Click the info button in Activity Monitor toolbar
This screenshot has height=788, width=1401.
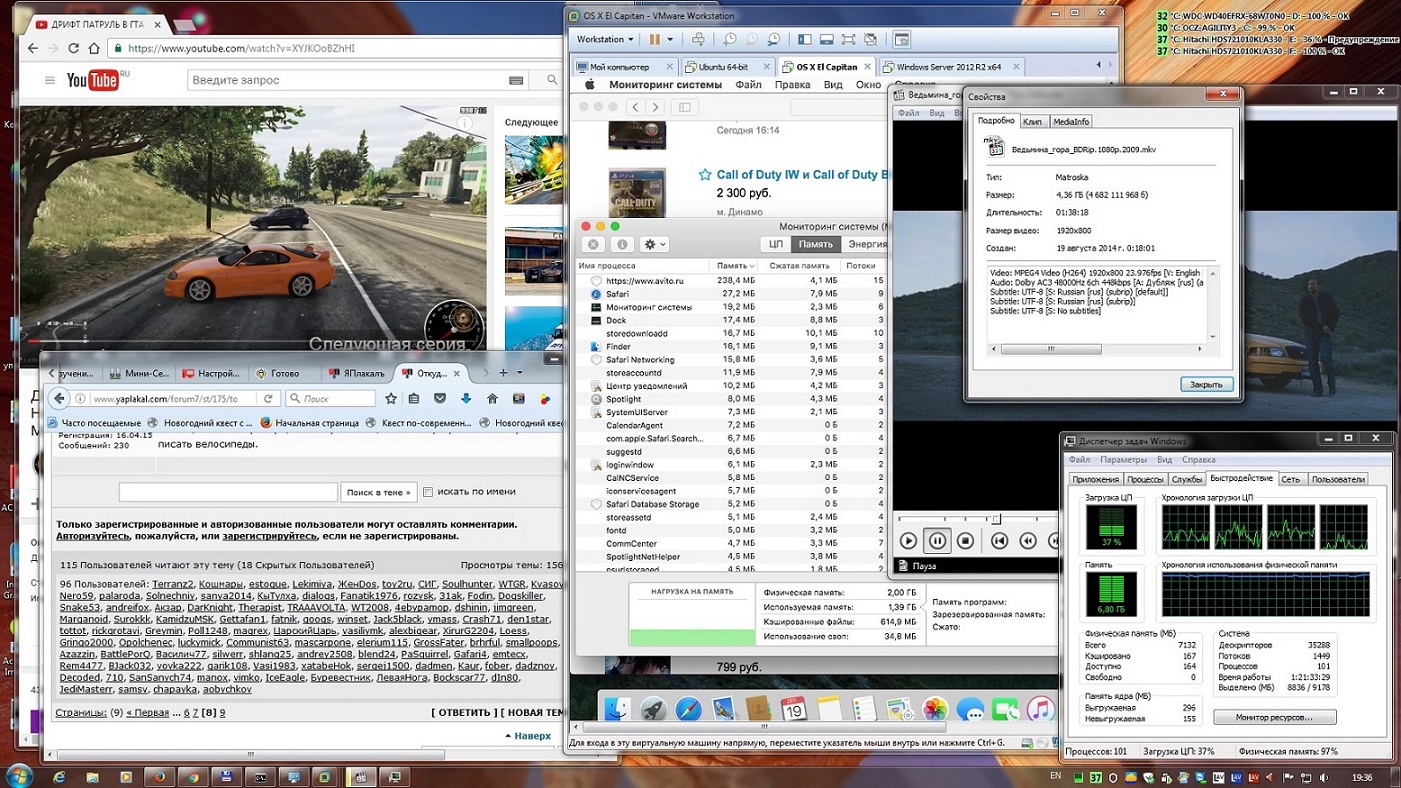621,244
